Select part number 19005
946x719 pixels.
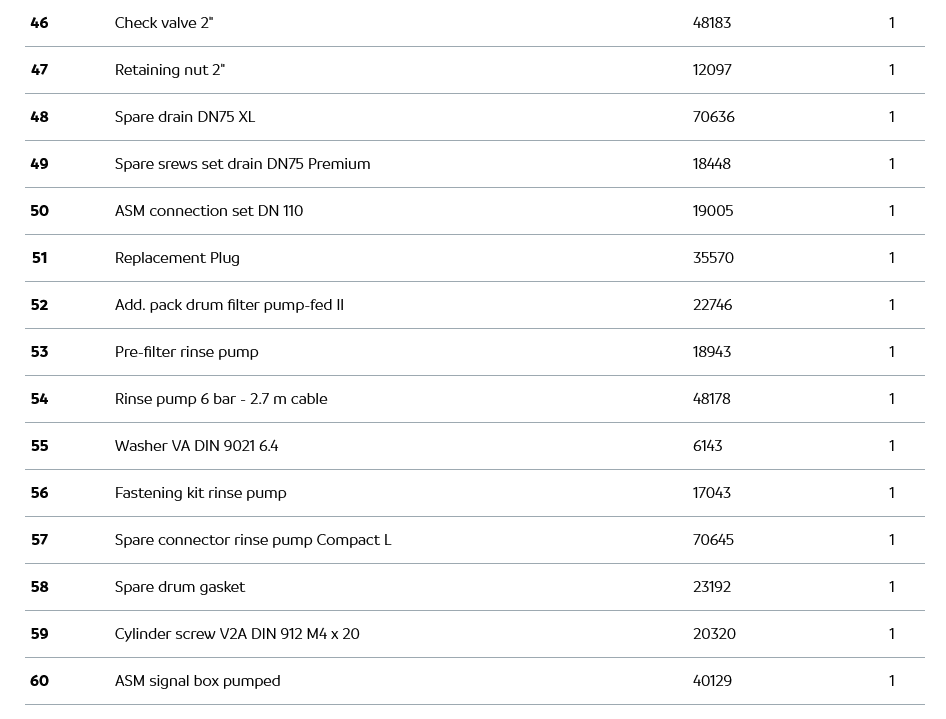pos(713,211)
